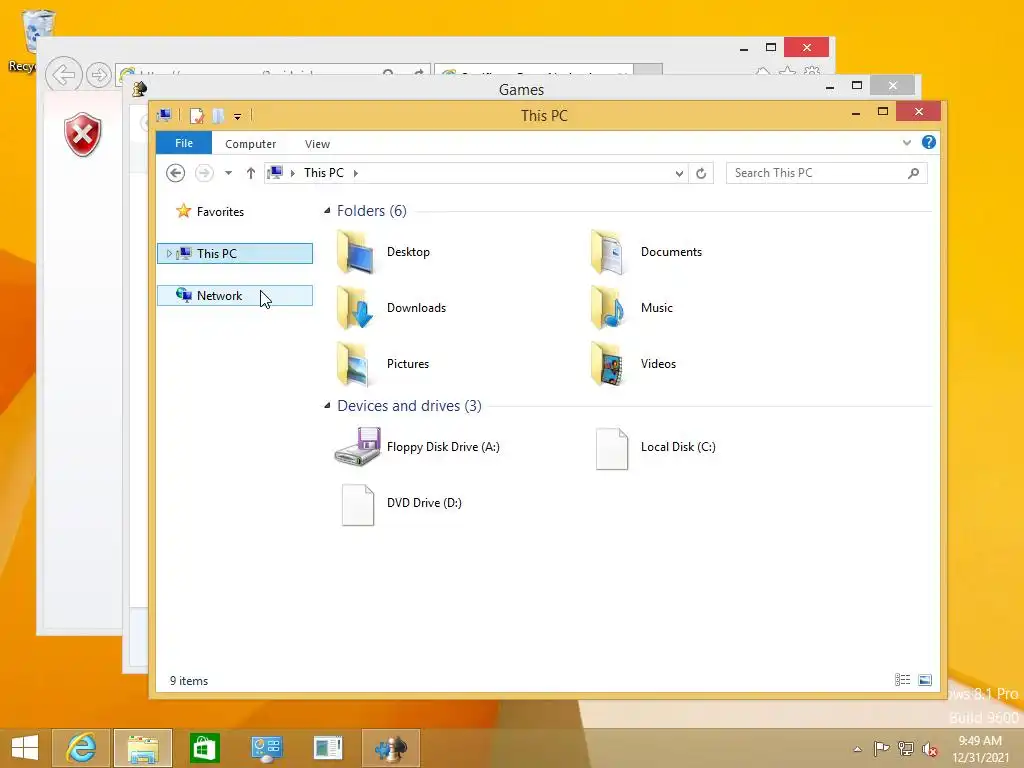Refresh the This PC view
1024x768 pixels.
point(701,173)
